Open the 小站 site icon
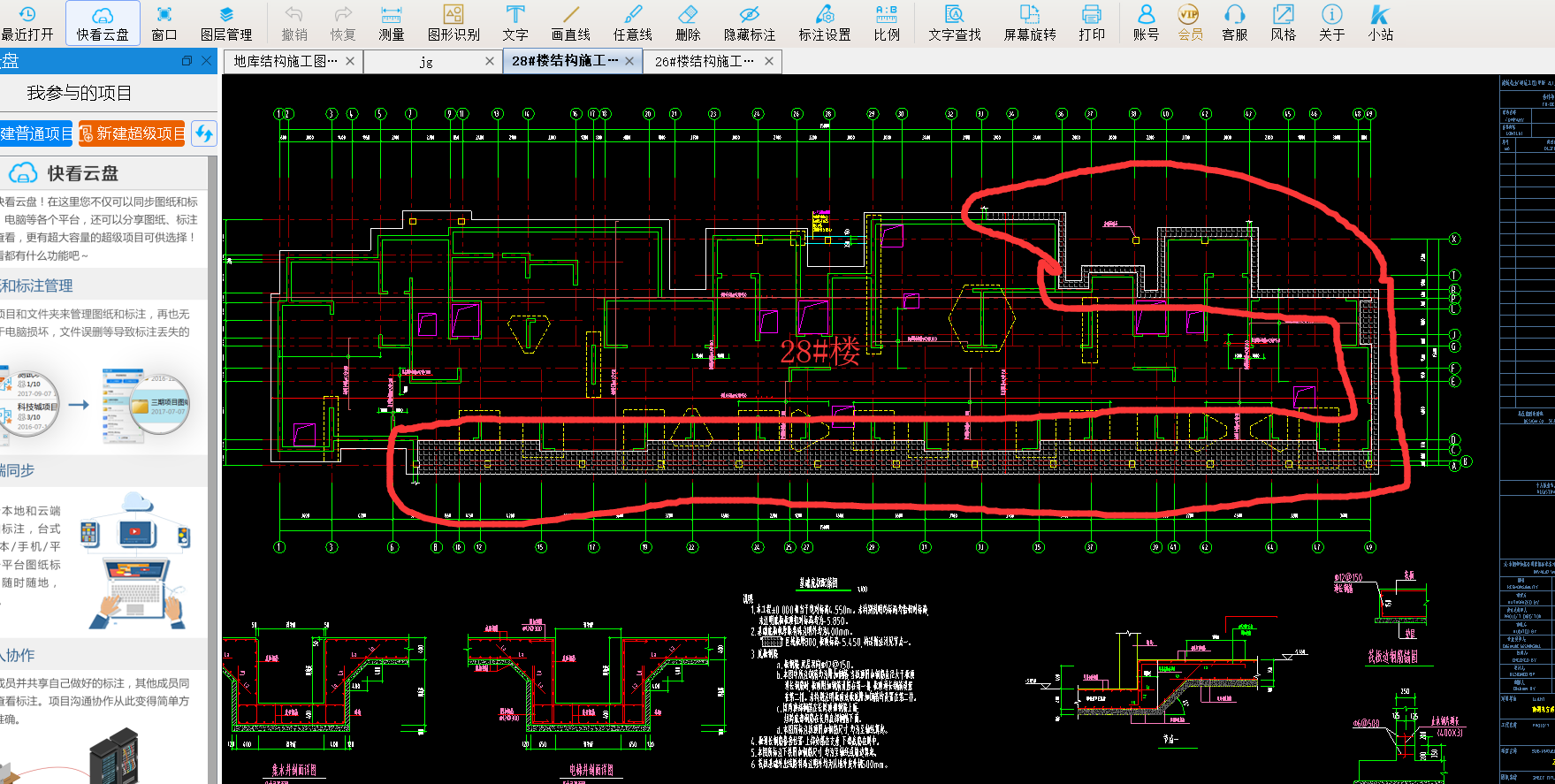 click(1381, 23)
